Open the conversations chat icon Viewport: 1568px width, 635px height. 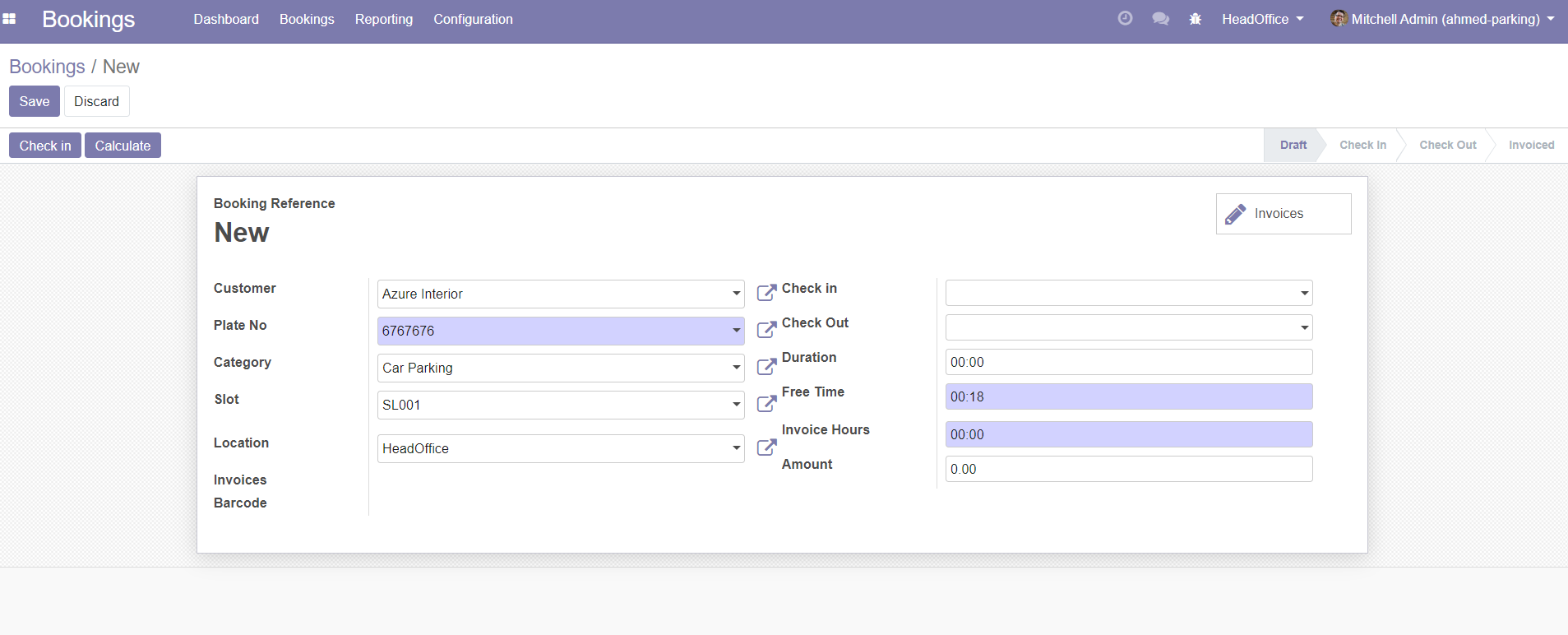click(x=1160, y=19)
